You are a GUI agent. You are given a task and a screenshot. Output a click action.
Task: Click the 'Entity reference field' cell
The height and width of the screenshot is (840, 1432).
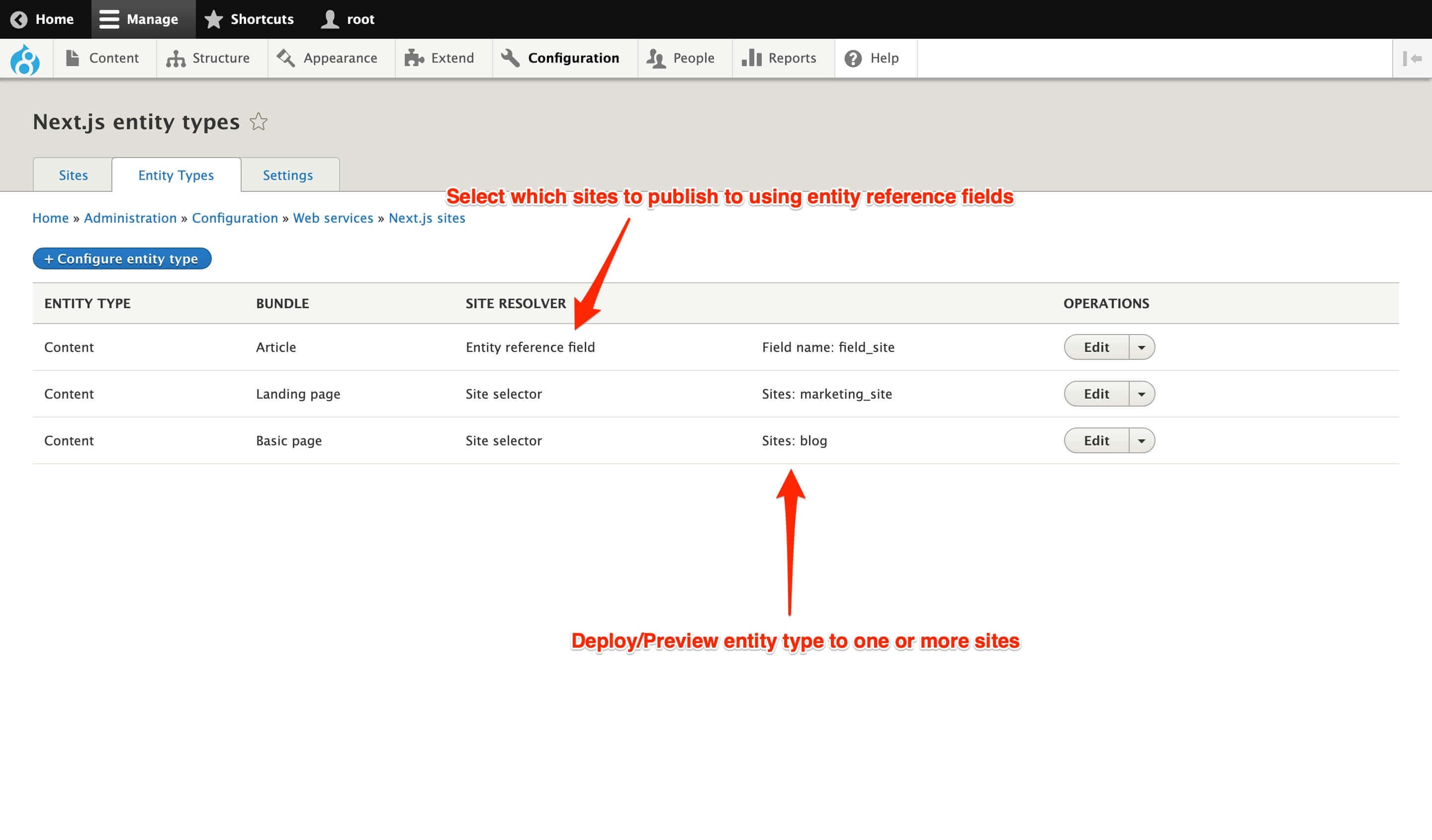coord(530,347)
